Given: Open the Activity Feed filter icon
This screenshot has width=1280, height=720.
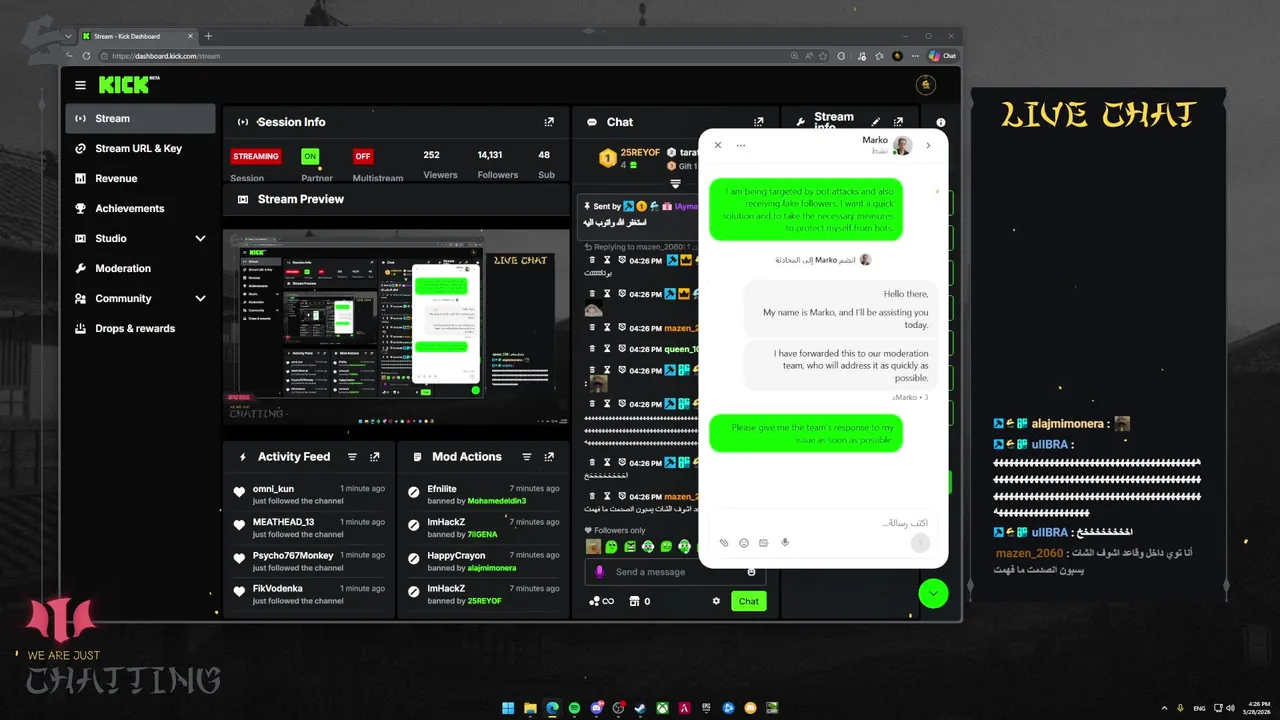Looking at the screenshot, I should [x=352, y=457].
